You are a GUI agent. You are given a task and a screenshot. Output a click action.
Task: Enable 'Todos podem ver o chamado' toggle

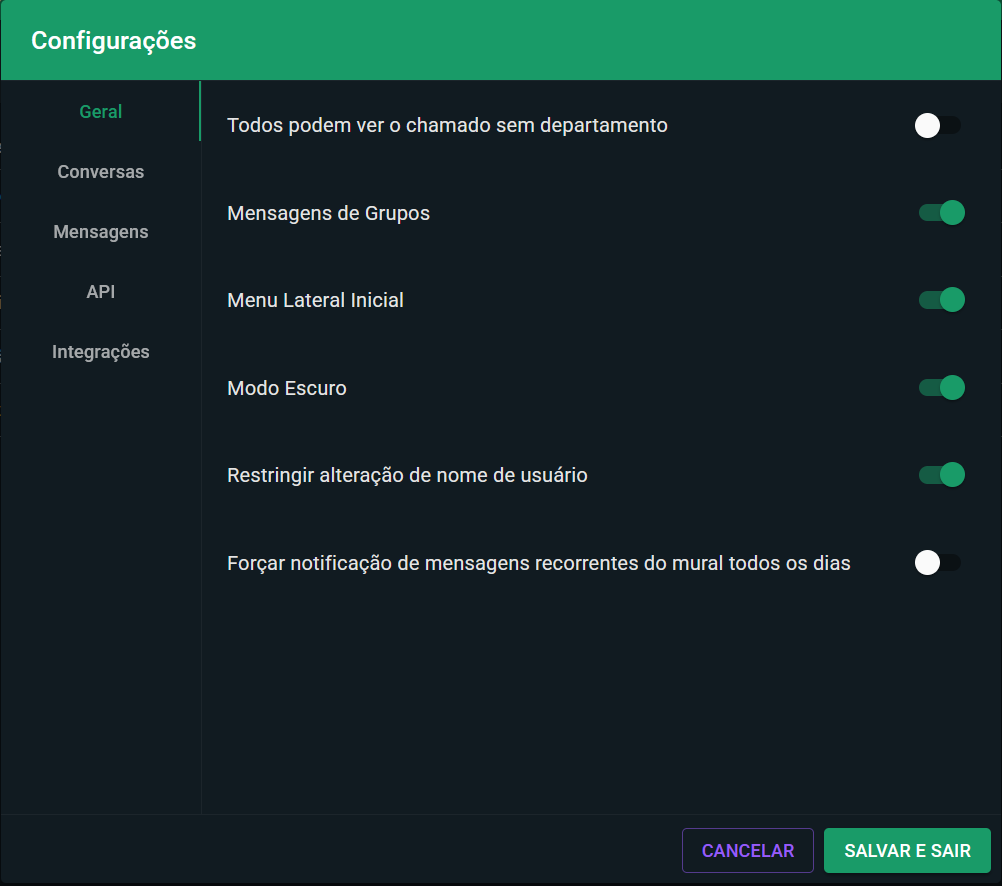(x=938, y=125)
